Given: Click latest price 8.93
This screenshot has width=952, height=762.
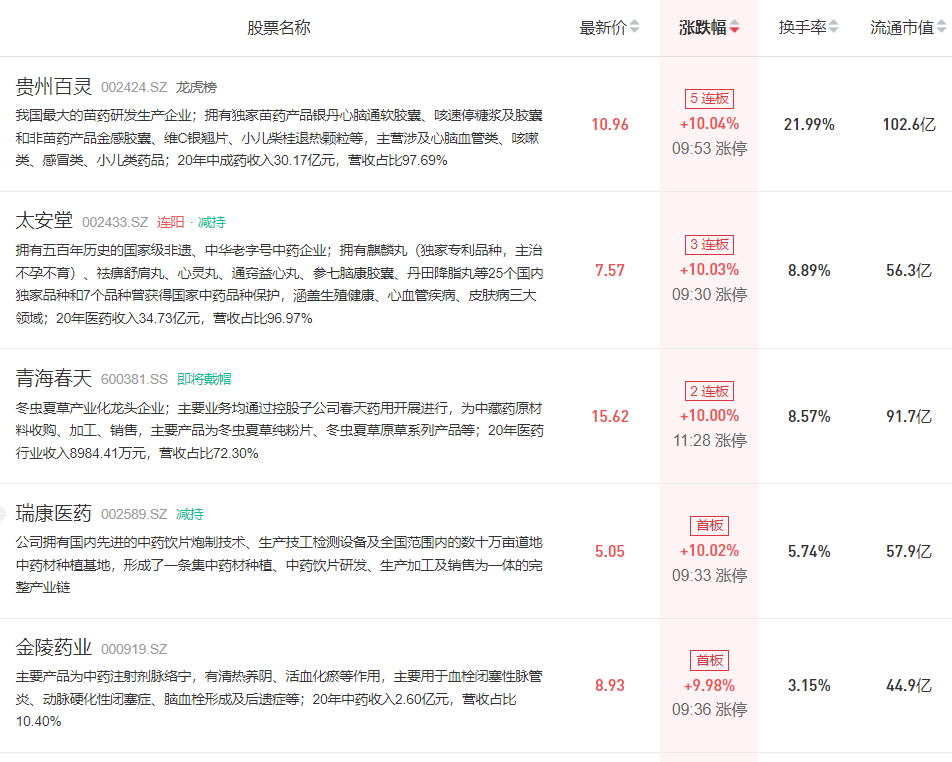Looking at the screenshot, I should click(x=610, y=685).
